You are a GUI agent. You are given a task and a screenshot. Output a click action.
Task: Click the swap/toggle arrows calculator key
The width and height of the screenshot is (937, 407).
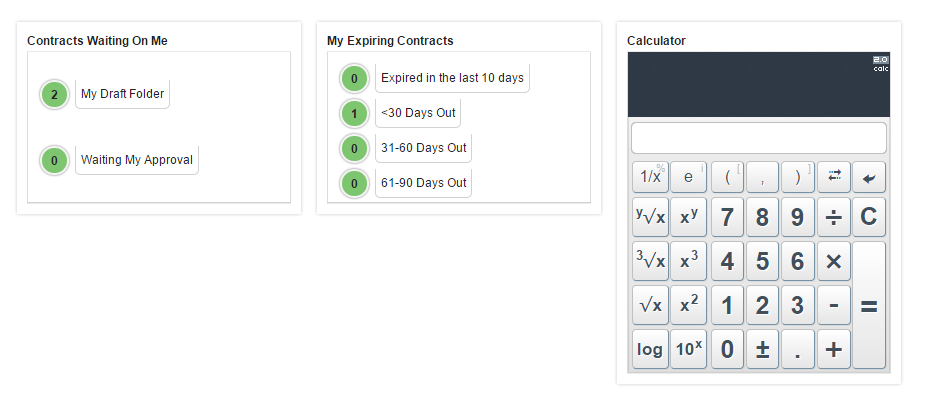(834, 176)
